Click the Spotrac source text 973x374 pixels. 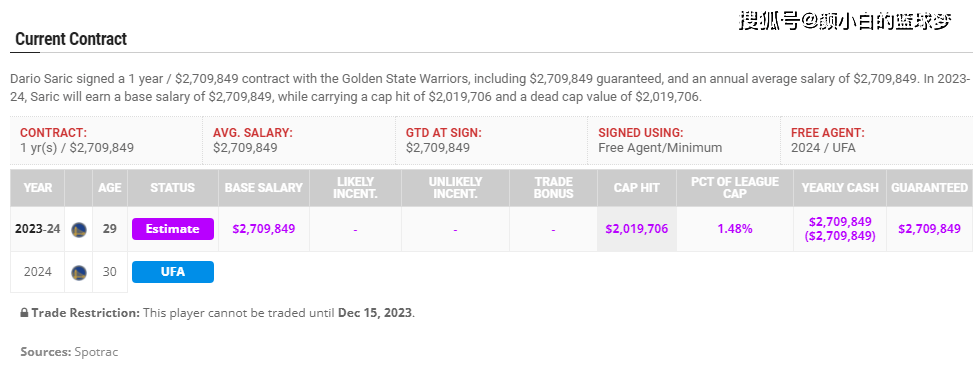coord(96,352)
